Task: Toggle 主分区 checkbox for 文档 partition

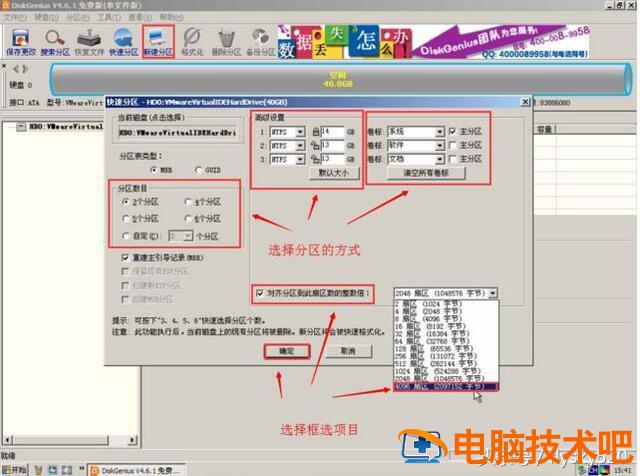Action: tap(452, 158)
